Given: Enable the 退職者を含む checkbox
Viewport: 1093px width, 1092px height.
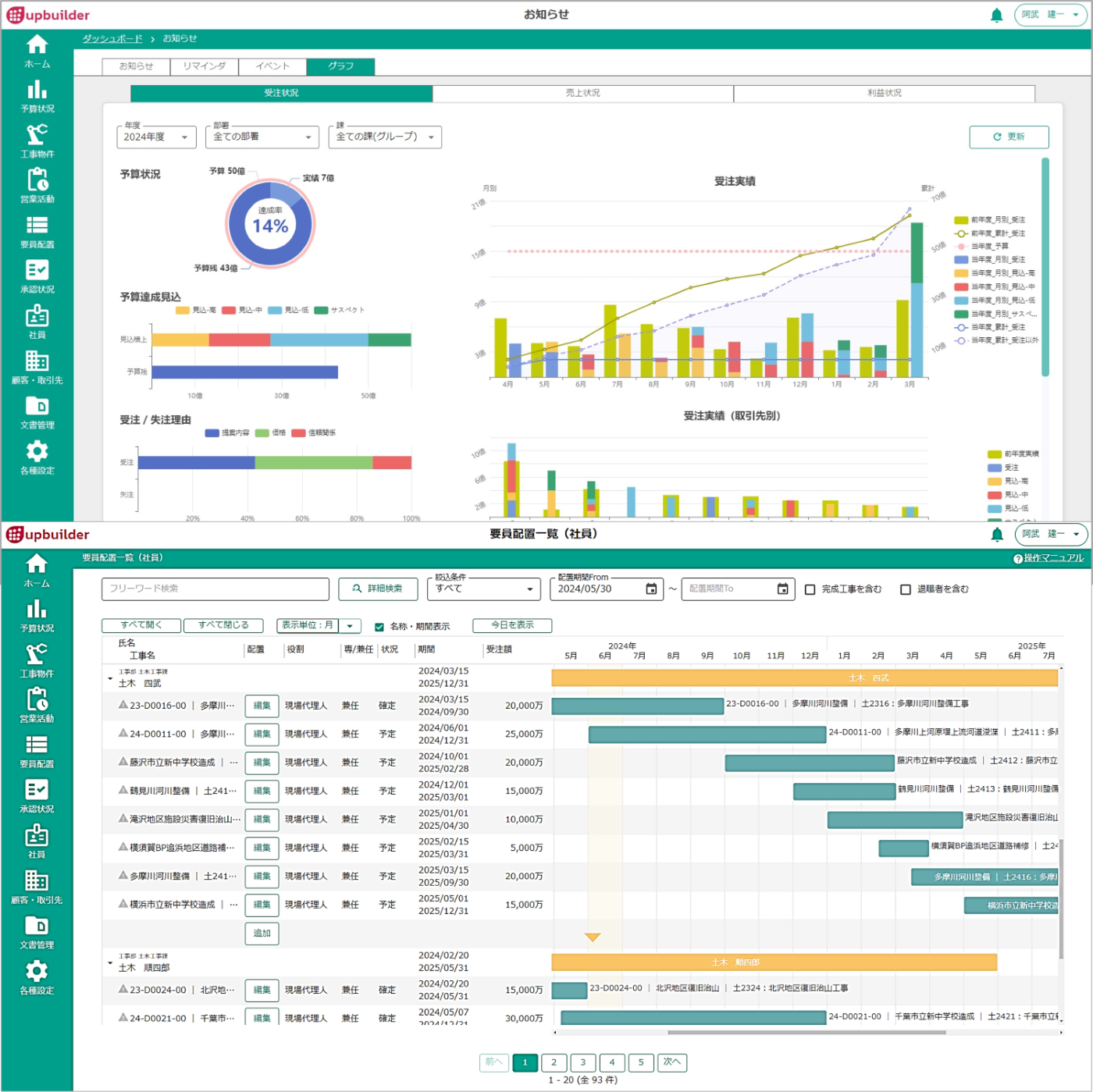Looking at the screenshot, I should click(x=906, y=589).
